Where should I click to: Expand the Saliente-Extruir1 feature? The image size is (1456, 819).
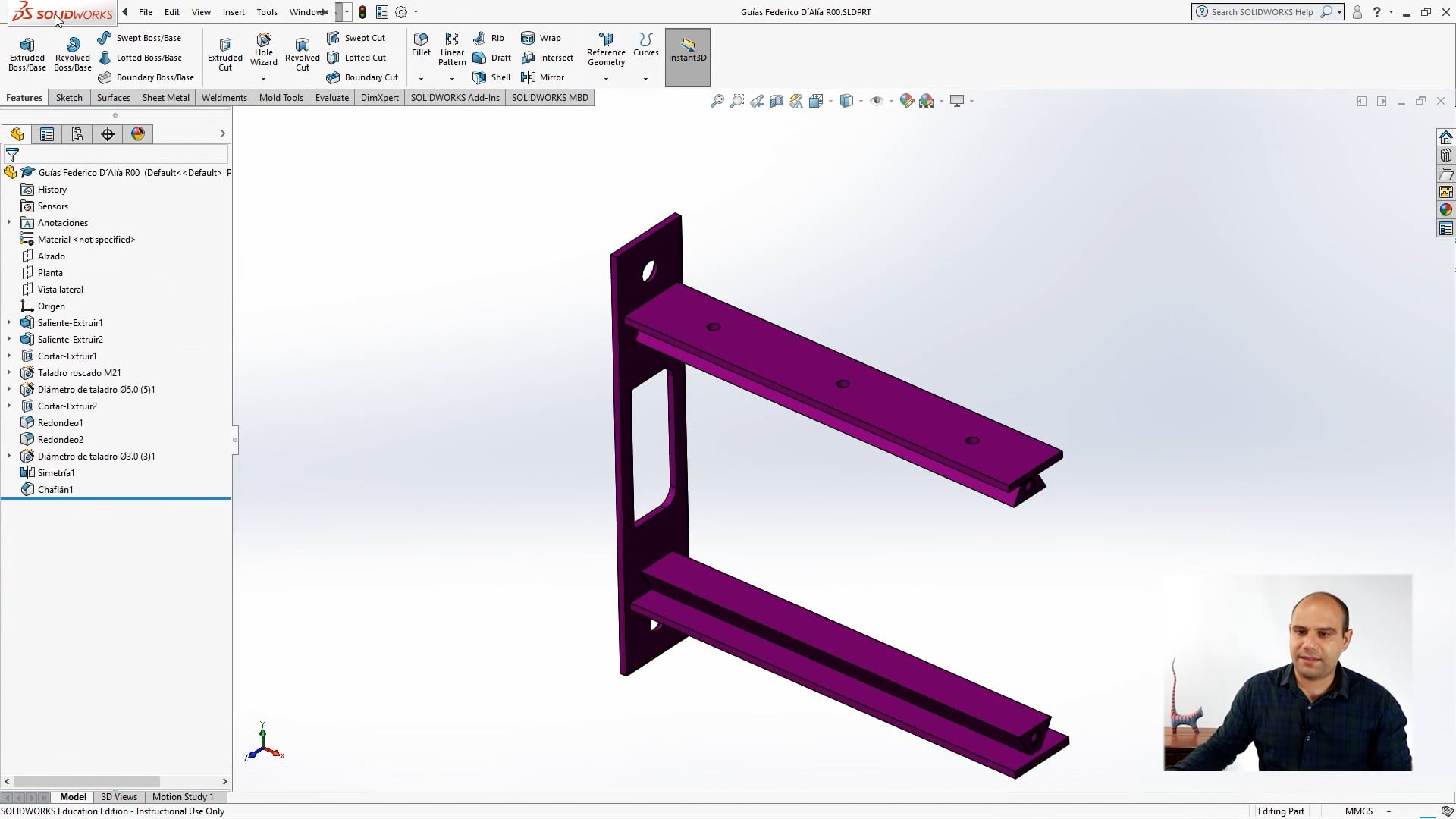point(8,322)
